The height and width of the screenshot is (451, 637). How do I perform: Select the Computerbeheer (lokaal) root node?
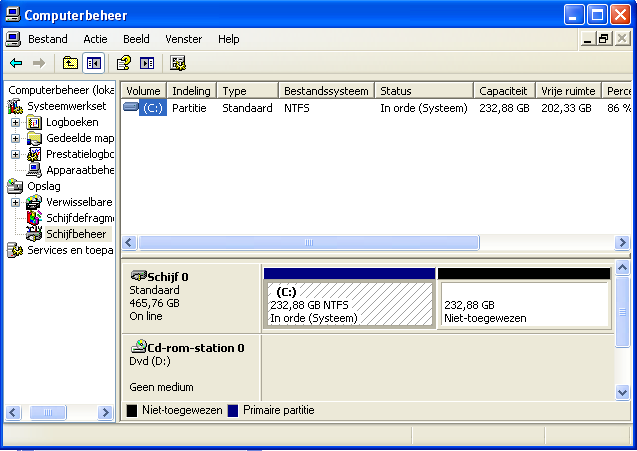point(61,90)
